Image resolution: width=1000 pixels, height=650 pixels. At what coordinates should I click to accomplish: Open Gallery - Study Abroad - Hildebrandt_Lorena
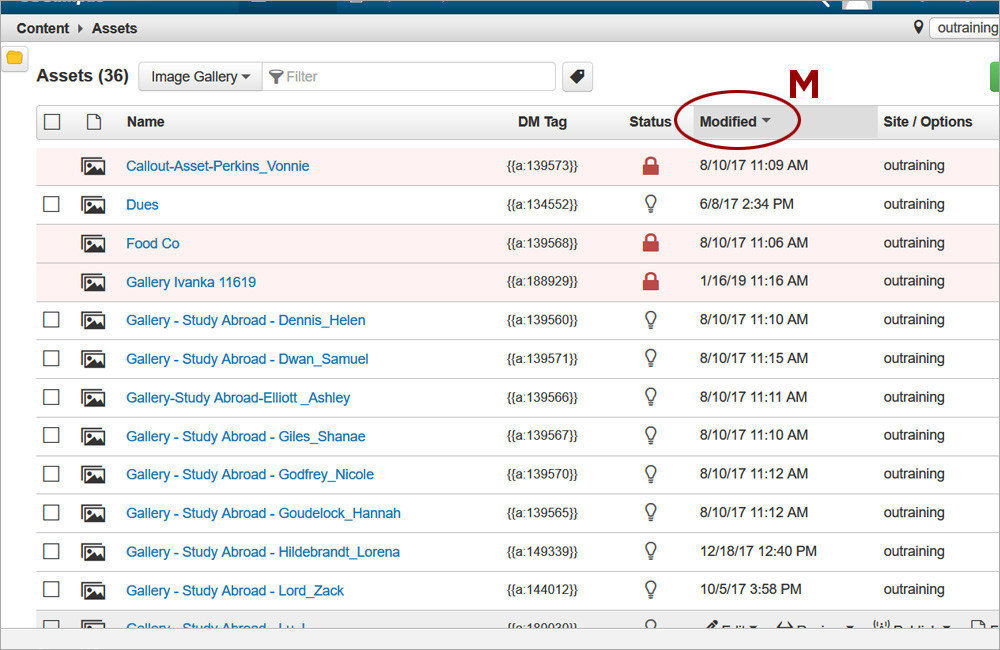(x=263, y=552)
